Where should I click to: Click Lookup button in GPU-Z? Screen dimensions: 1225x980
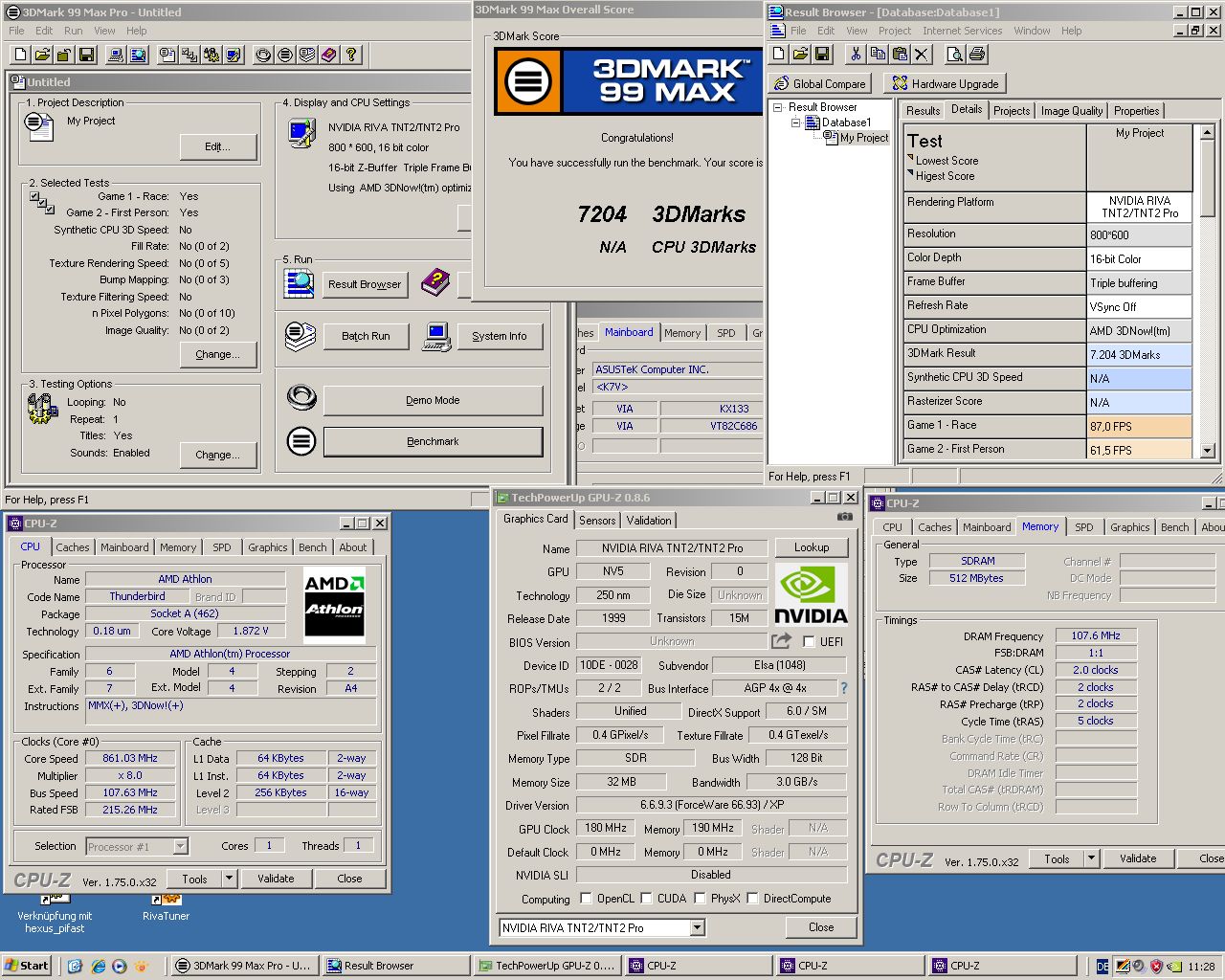point(812,547)
